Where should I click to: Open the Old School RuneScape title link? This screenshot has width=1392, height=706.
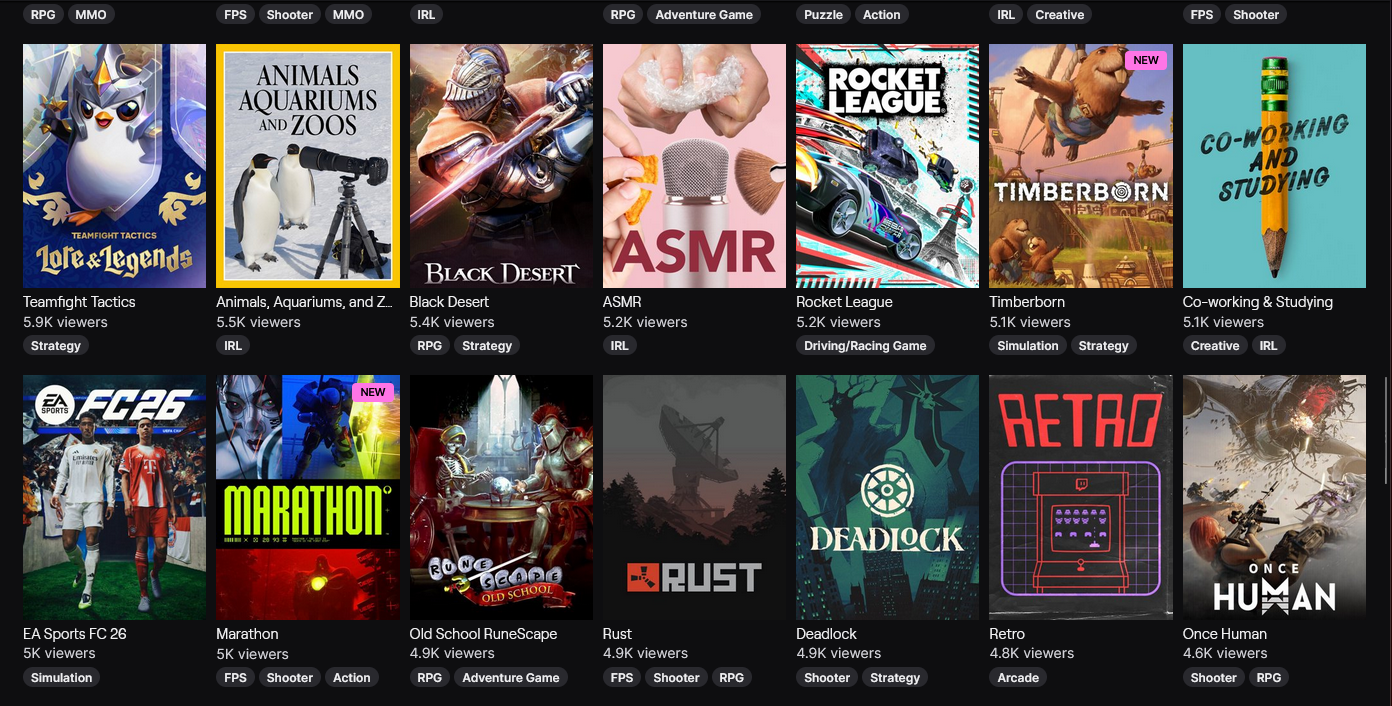(483, 634)
